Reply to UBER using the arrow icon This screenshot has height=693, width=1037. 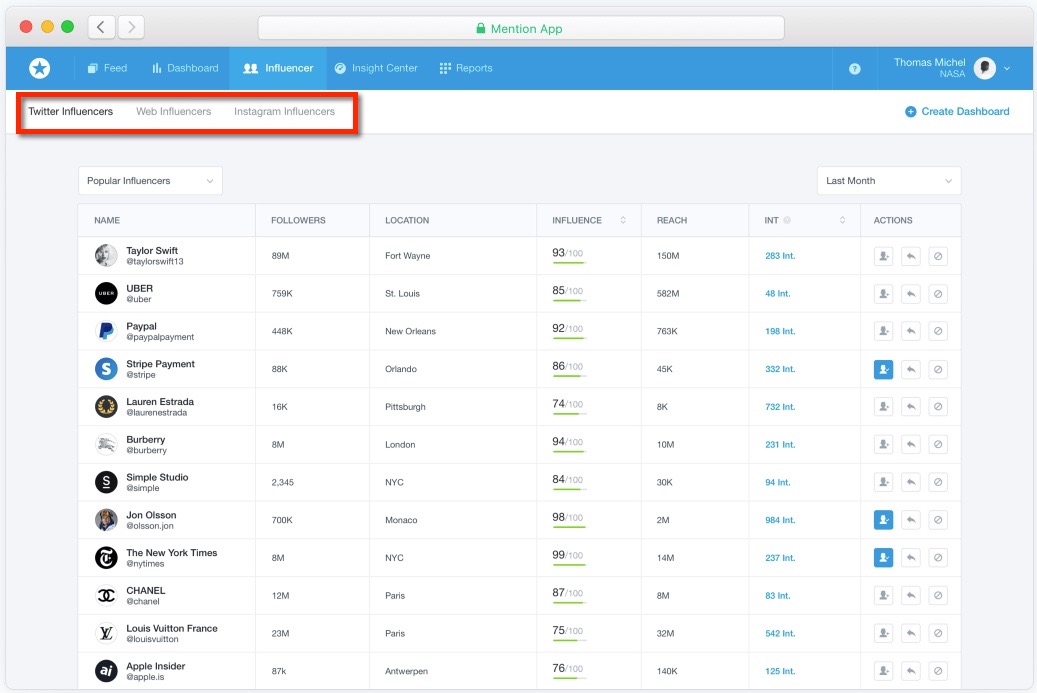(911, 294)
